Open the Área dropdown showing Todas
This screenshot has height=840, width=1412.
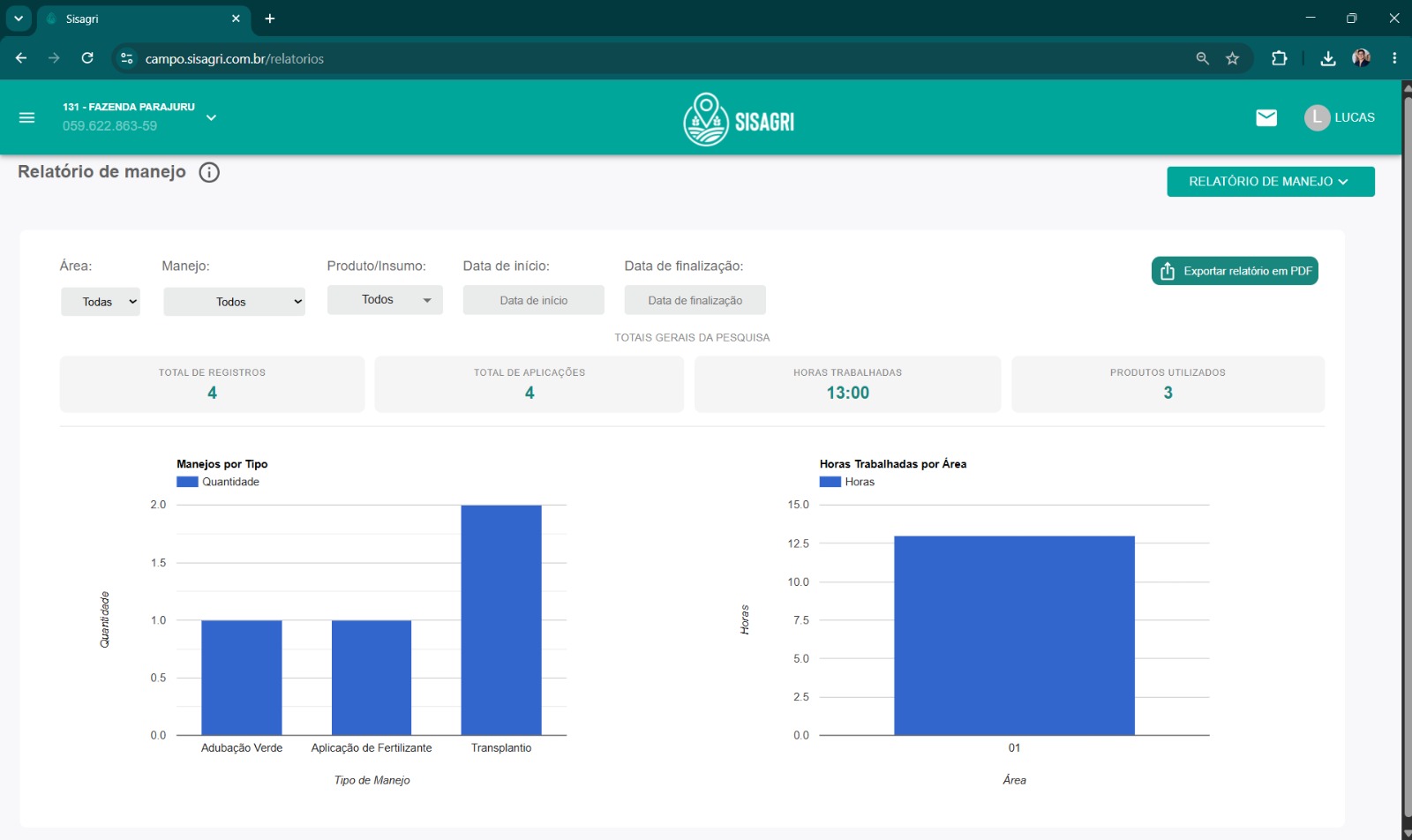[101, 302]
